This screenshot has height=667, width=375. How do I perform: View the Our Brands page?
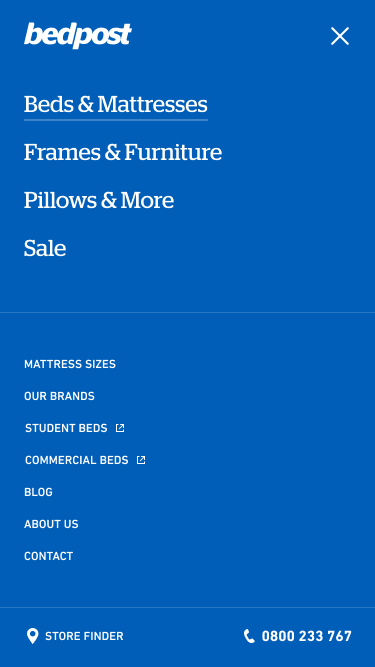pyautogui.click(x=59, y=396)
